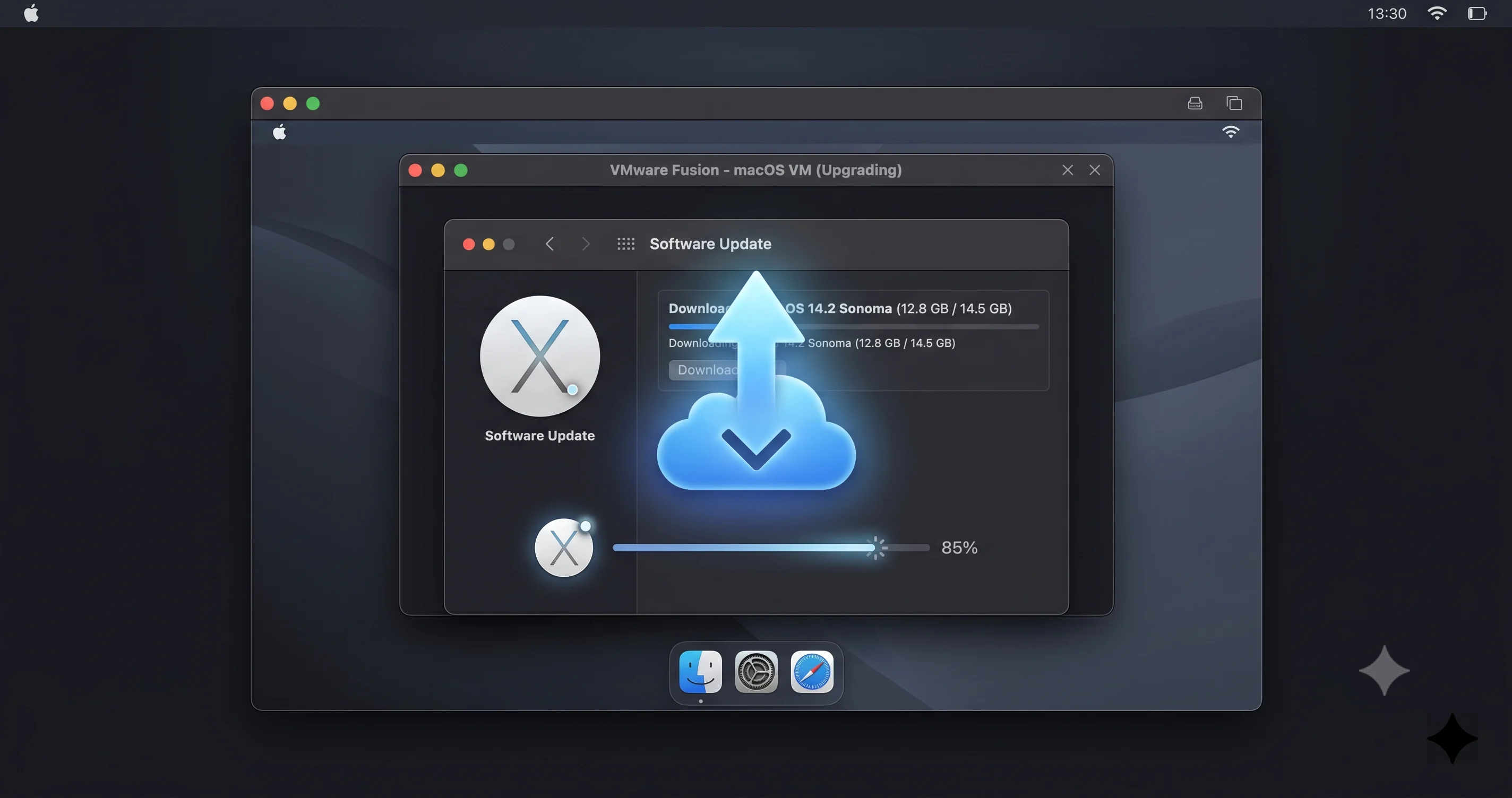The width and height of the screenshot is (1512, 798).
Task: Show all preferences grid in Software Update
Action: coord(626,244)
